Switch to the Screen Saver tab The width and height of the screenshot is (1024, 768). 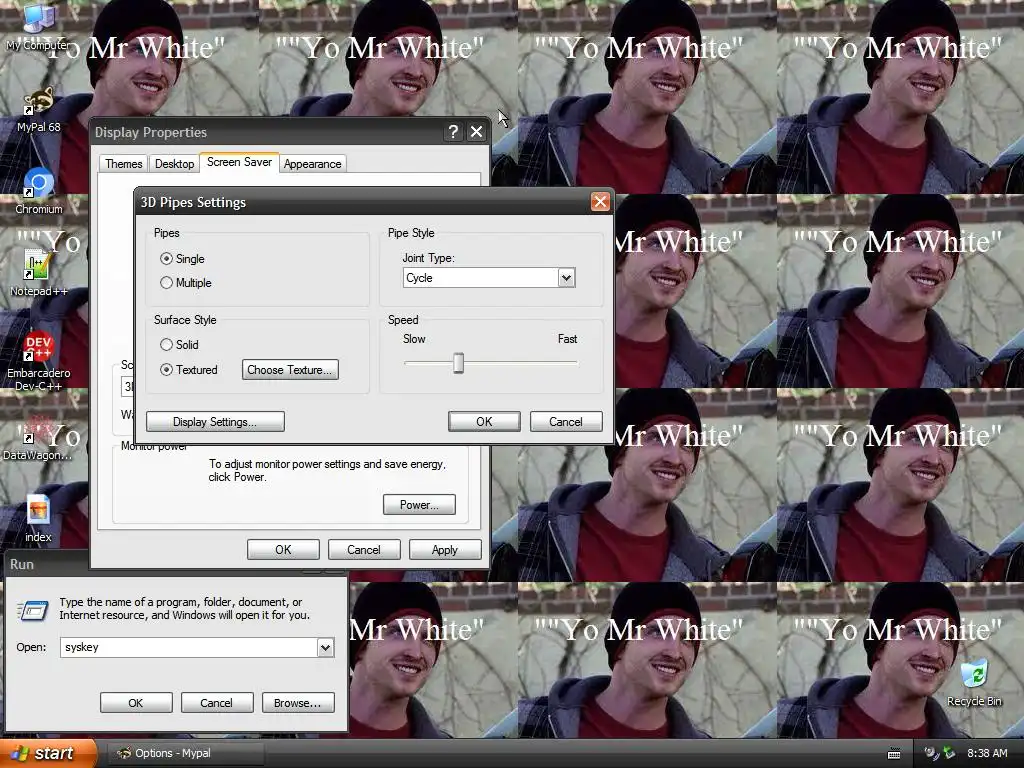[x=239, y=162]
